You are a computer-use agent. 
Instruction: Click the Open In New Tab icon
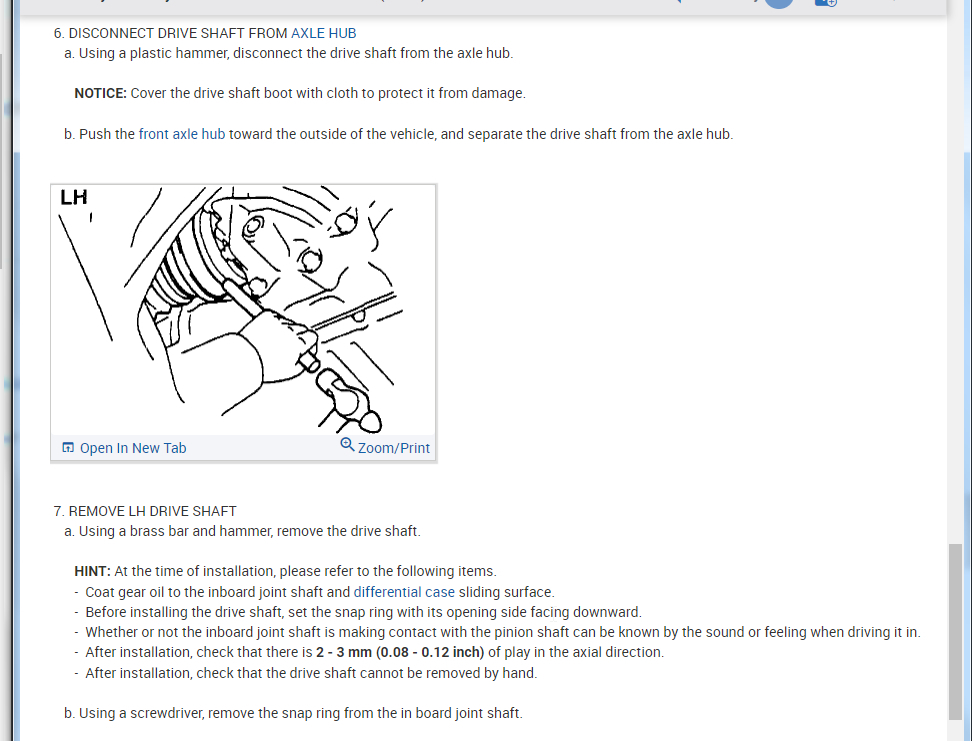[x=68, y=448]
